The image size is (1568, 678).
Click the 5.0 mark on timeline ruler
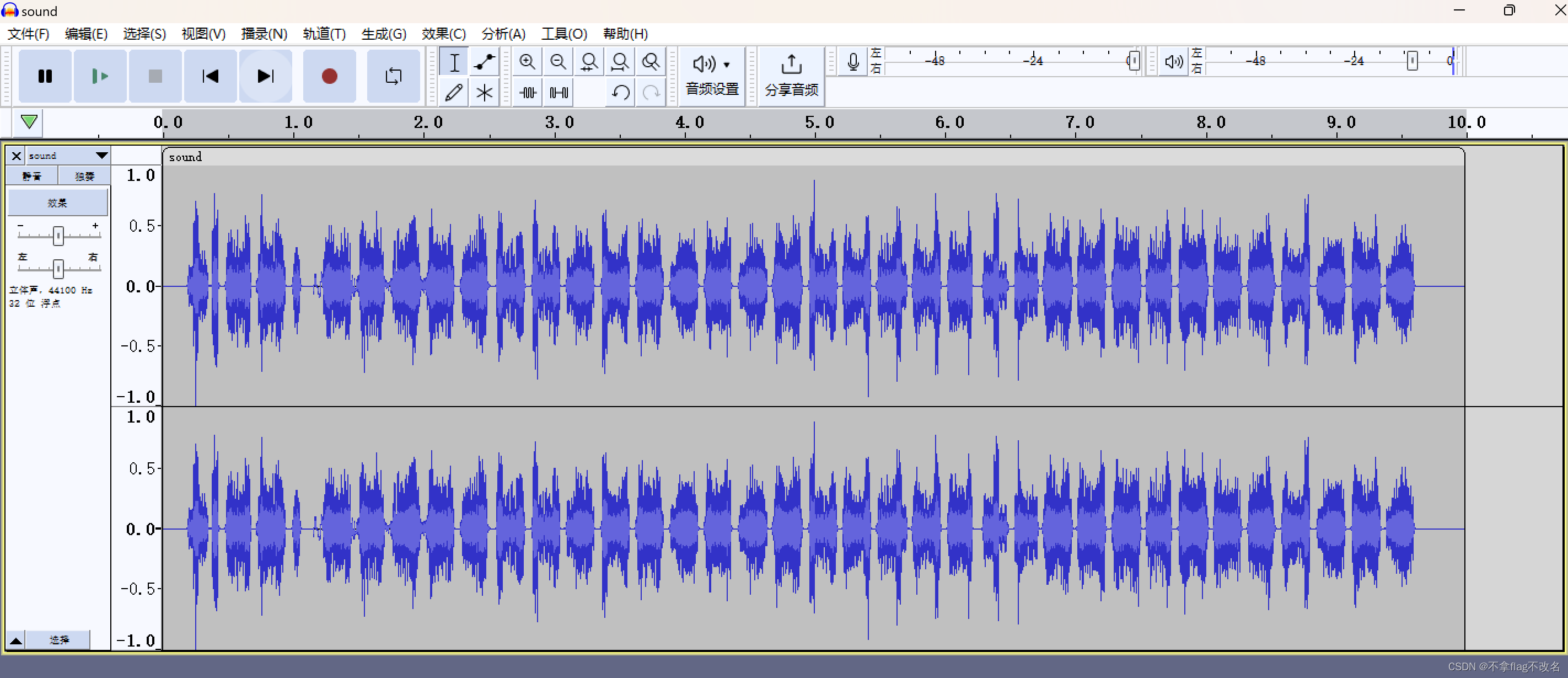819,122
